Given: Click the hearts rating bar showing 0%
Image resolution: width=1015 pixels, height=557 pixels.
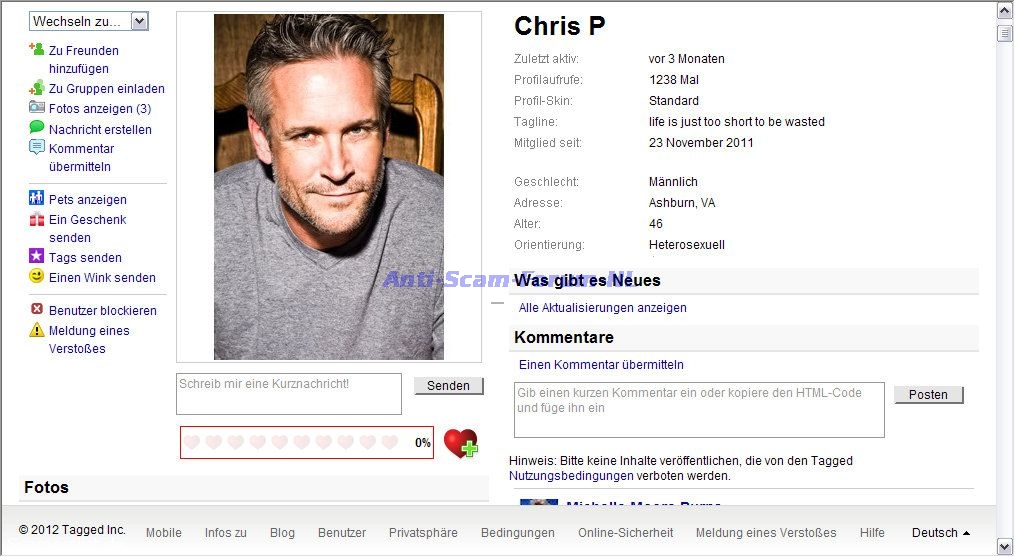Looking at the screenshot, I should pyautogui.click(x=307, y=443).
